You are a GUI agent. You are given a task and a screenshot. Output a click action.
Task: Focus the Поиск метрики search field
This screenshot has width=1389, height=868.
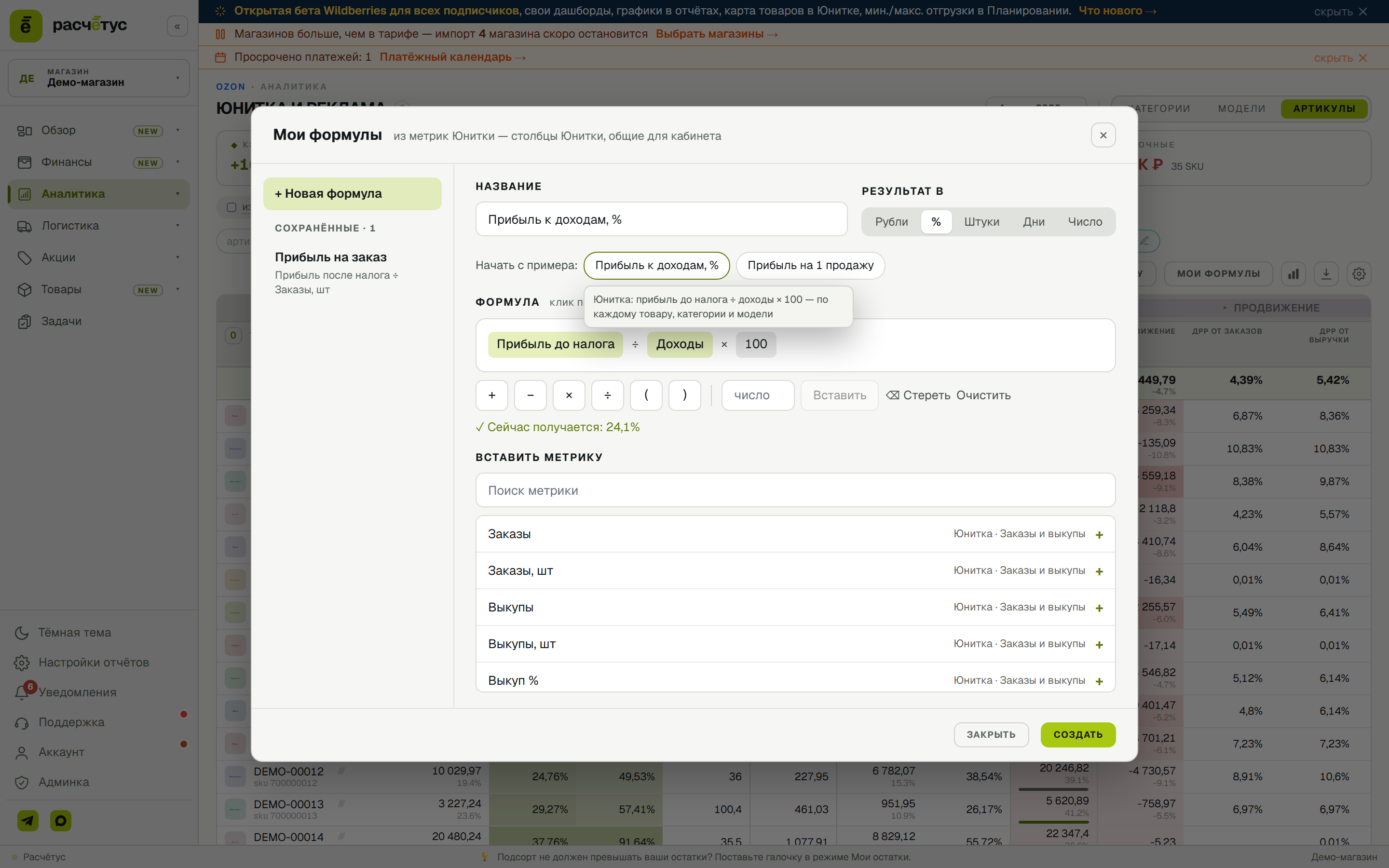pos(795,490)
